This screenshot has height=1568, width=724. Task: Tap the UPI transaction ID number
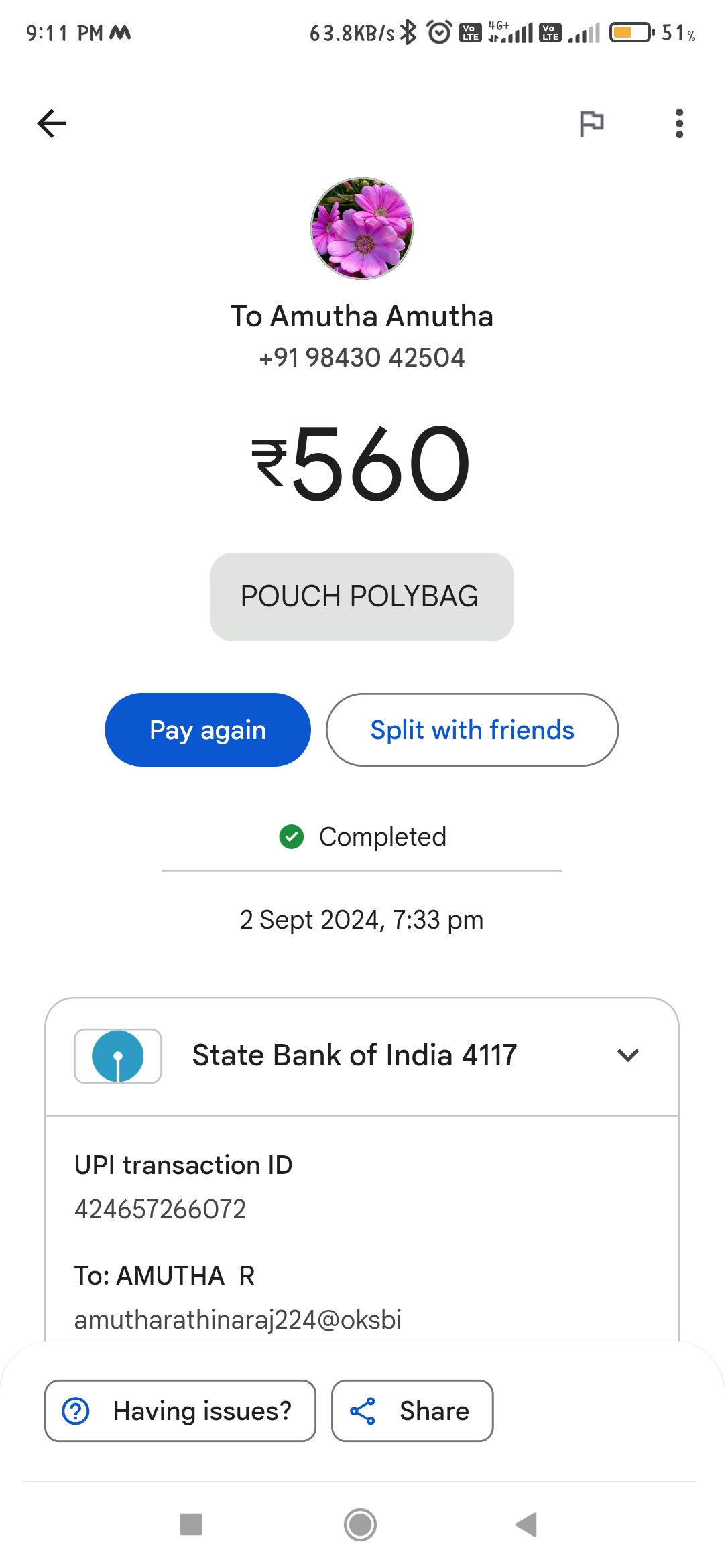(x=160, y=1210)
